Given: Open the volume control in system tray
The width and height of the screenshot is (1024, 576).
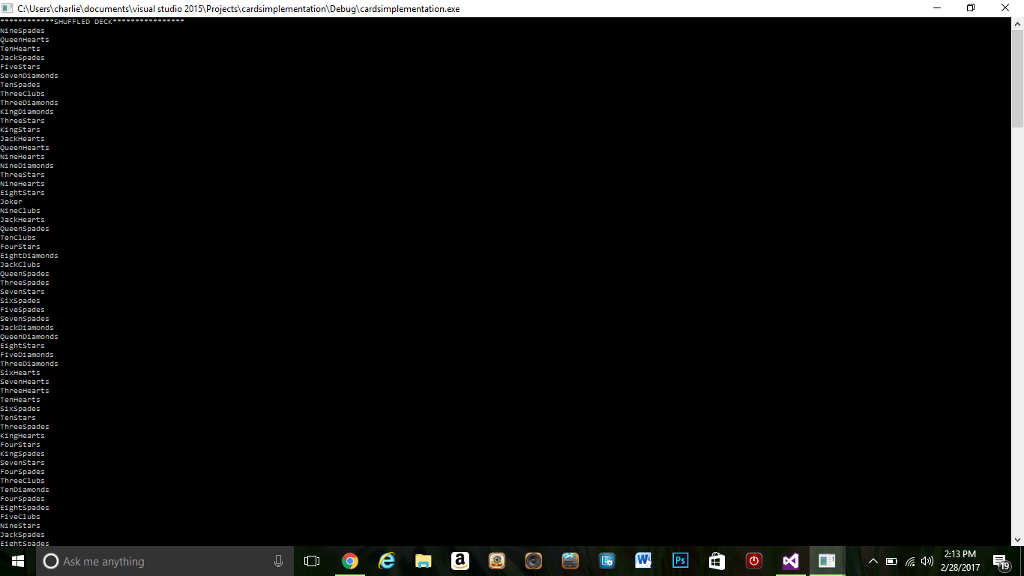Looking at the screenshot, I should (x=927, y=561).
